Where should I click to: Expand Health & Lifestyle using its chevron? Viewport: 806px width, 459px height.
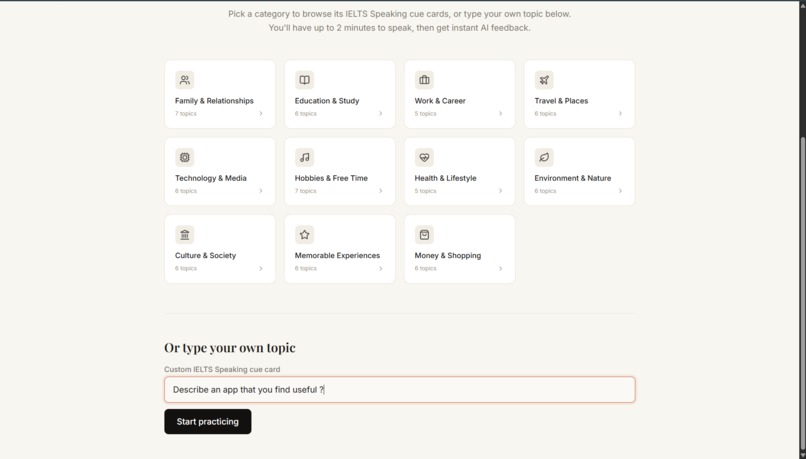click(x=500, y=191)
